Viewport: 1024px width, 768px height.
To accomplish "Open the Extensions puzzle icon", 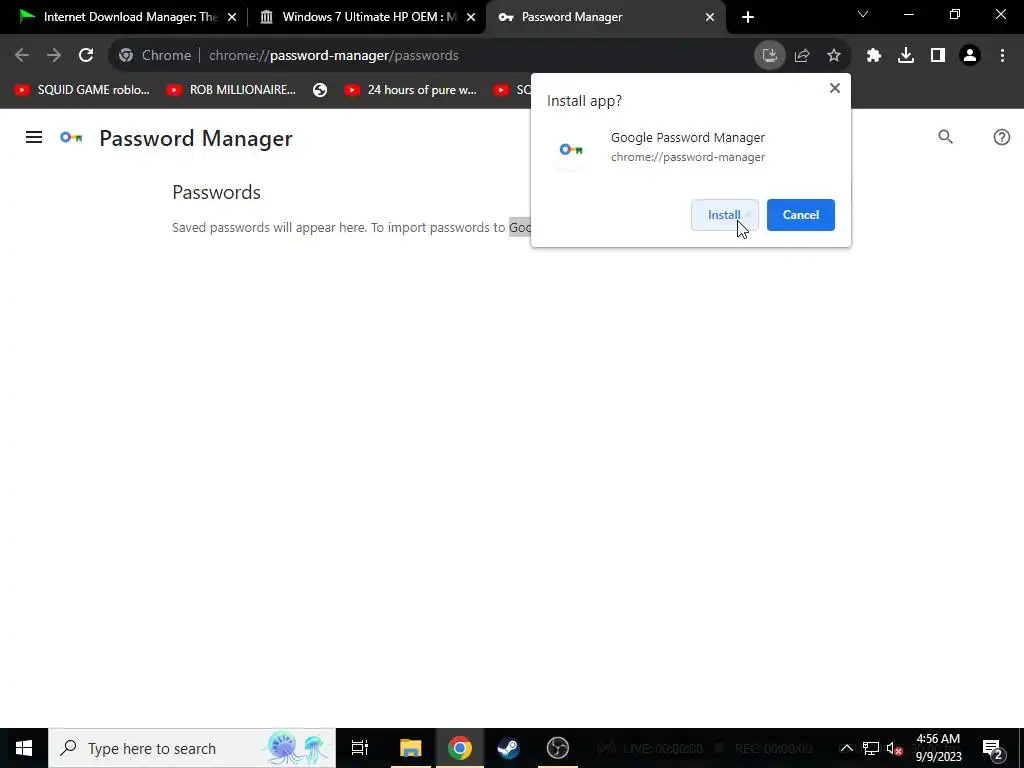I will click(874, 56).
